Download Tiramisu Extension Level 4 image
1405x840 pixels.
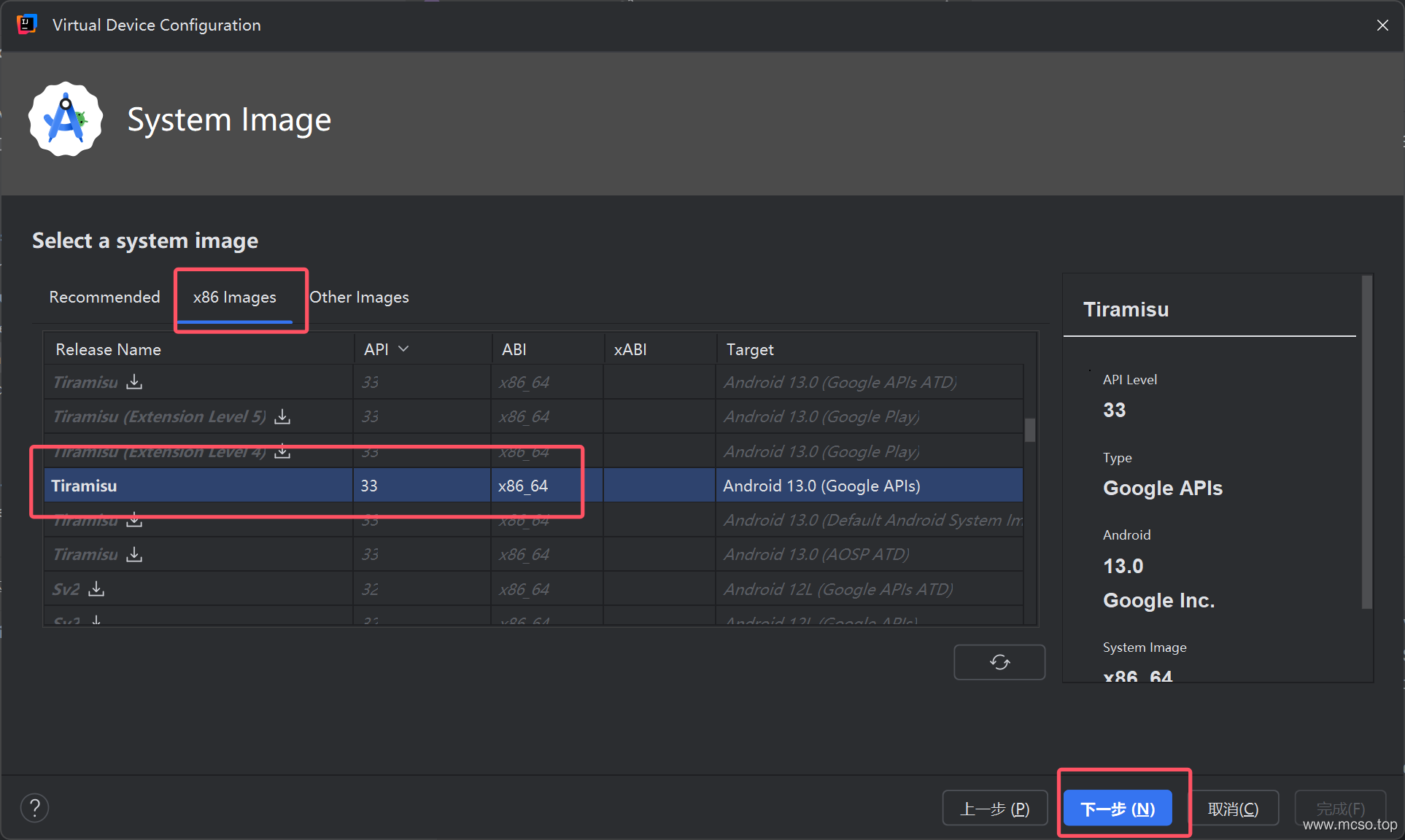[x=282, y=451]
